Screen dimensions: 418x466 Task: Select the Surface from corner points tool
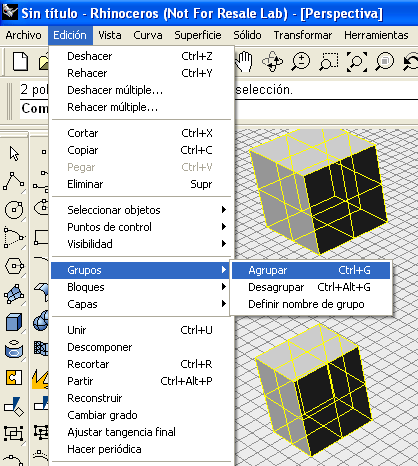pos(14,294)
